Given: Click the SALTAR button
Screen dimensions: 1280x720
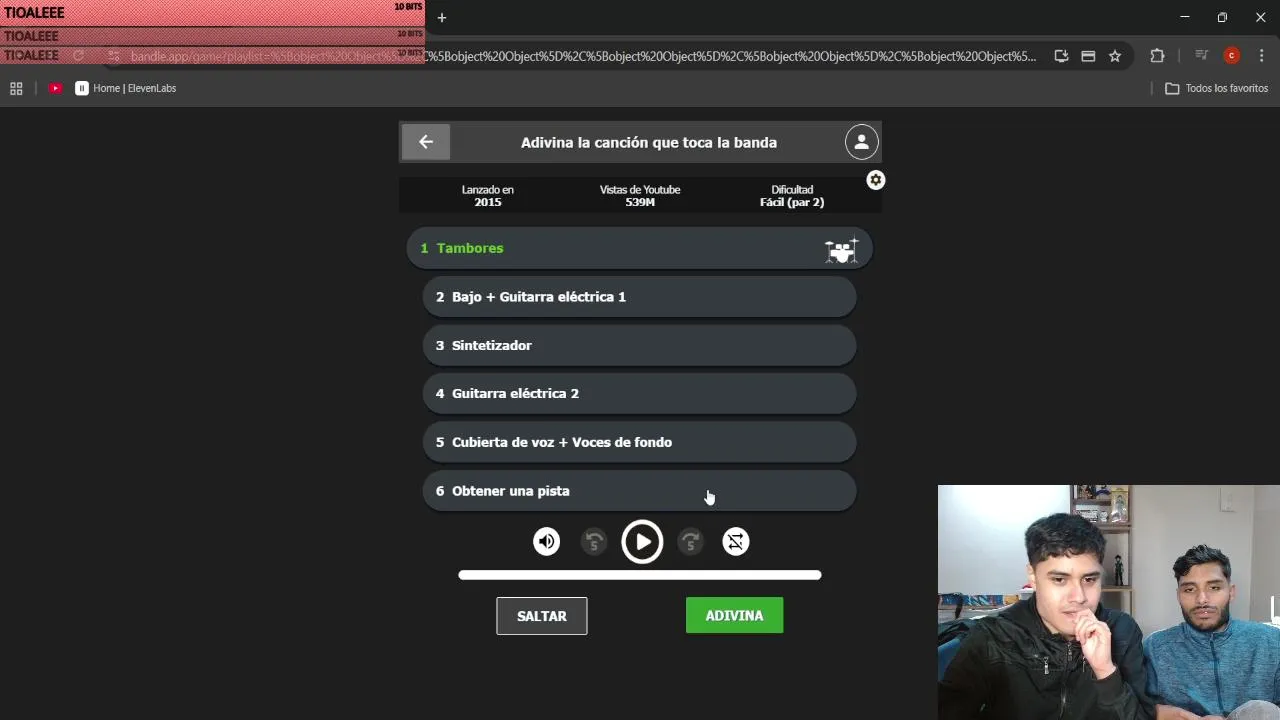Looking at the screenshot, I should (x=542, y=616).
